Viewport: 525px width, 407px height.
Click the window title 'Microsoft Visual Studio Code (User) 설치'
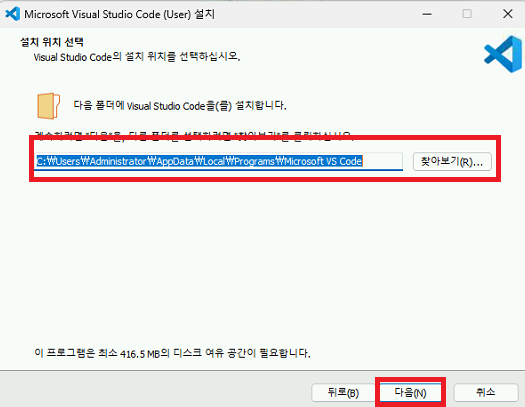point(120,14)
